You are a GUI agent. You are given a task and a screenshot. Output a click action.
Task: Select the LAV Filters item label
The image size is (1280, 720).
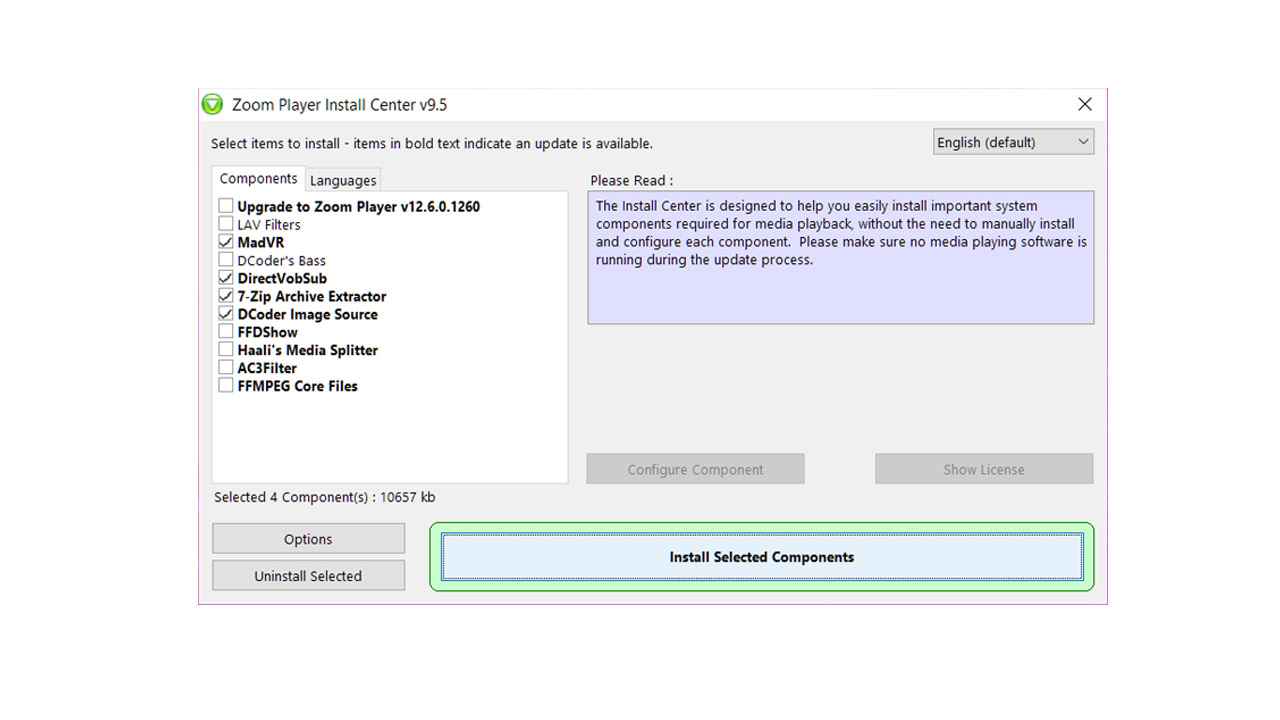(x=269, y=225)
